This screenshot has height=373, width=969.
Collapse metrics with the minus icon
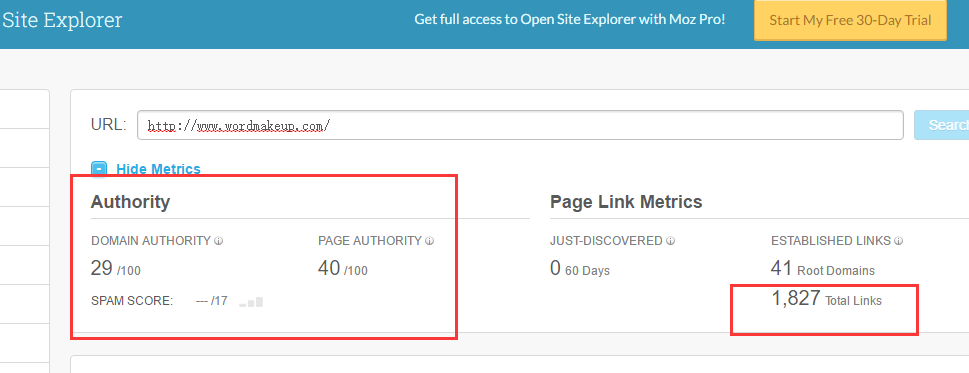(99, 169)
